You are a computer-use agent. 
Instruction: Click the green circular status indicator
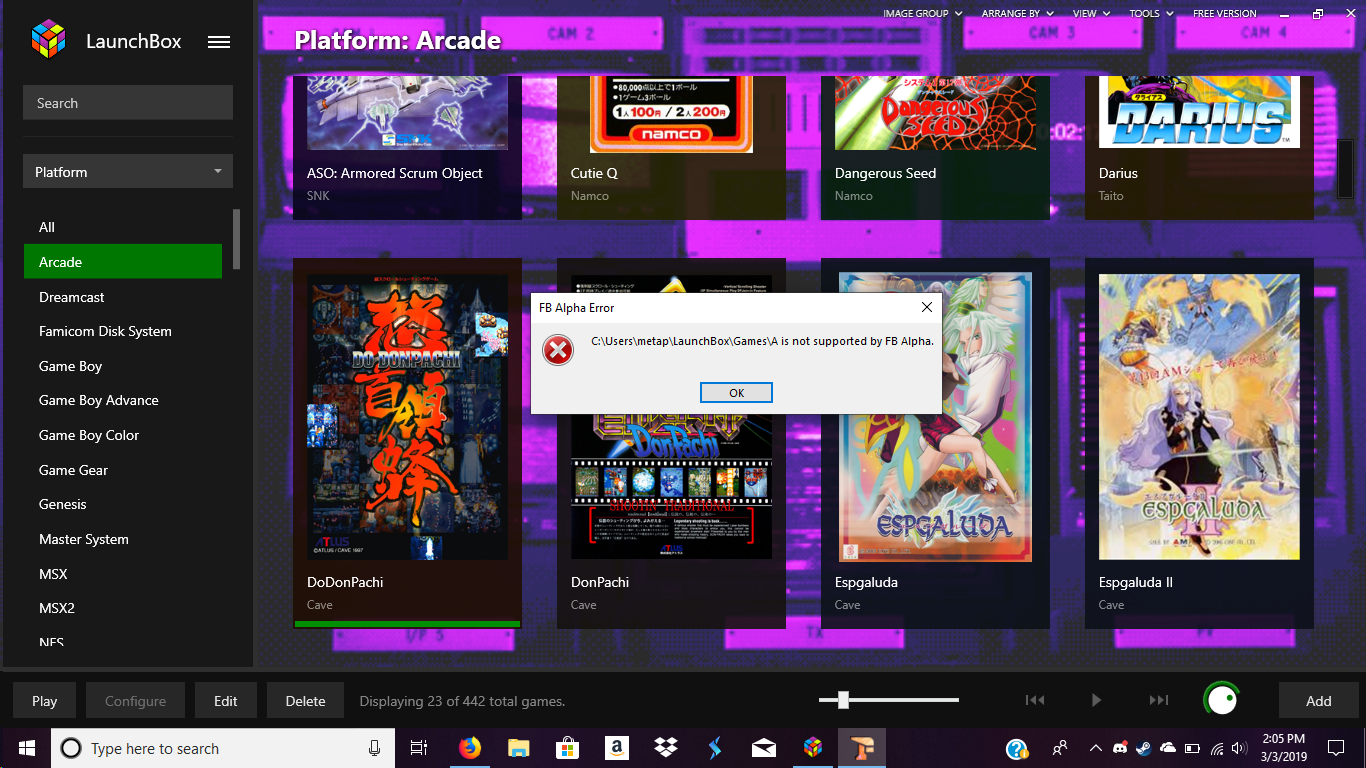1222,700
